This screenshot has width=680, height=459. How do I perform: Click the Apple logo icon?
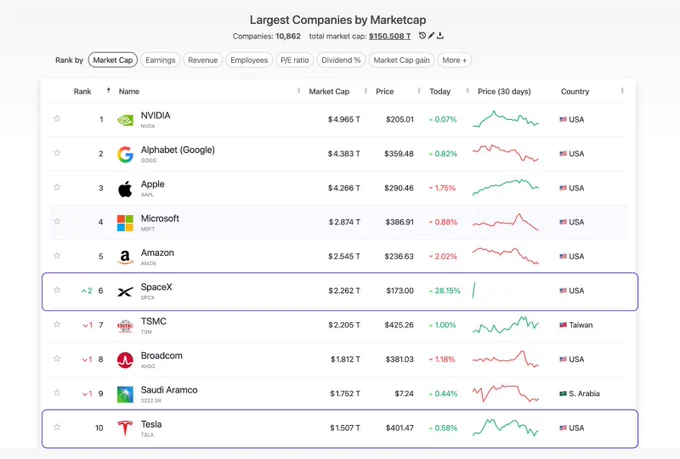(x=125, y=189)
